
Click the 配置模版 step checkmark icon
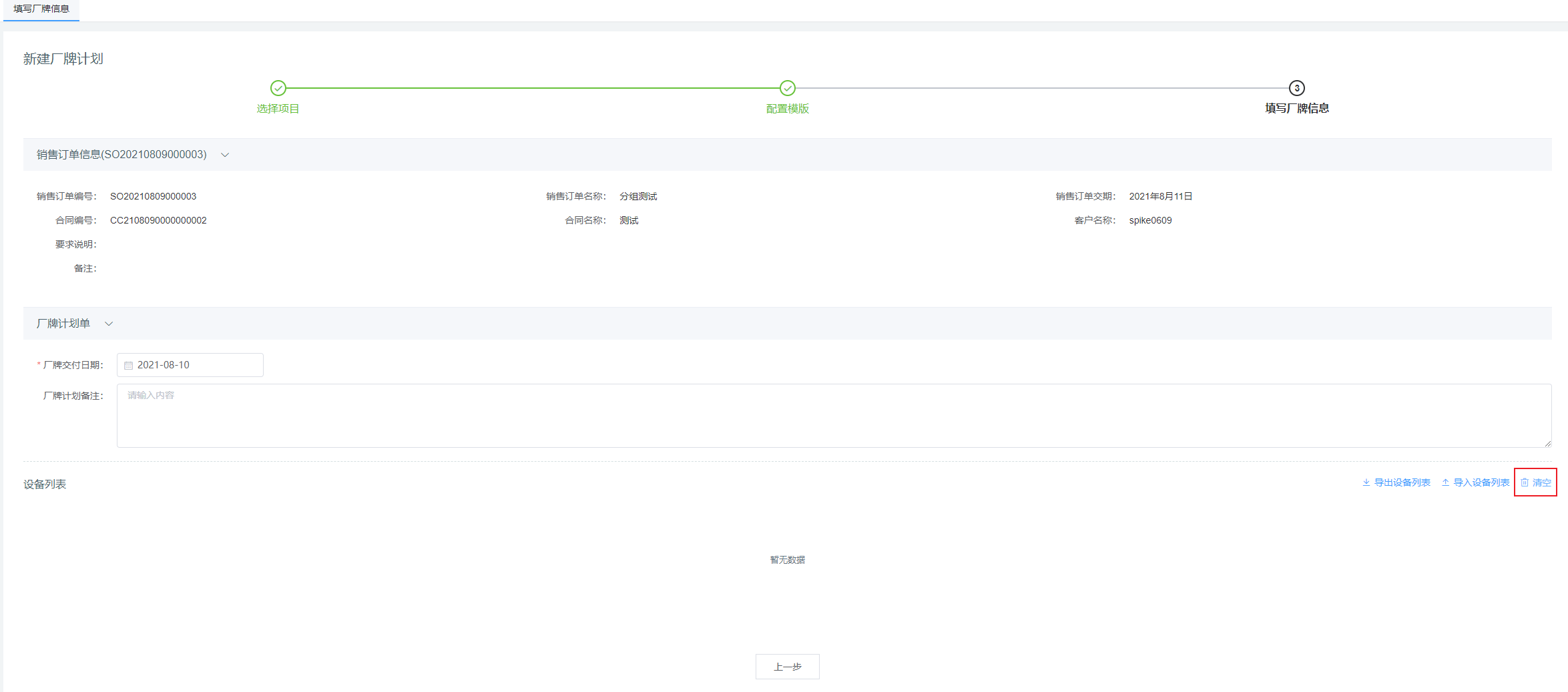[788, 88]
